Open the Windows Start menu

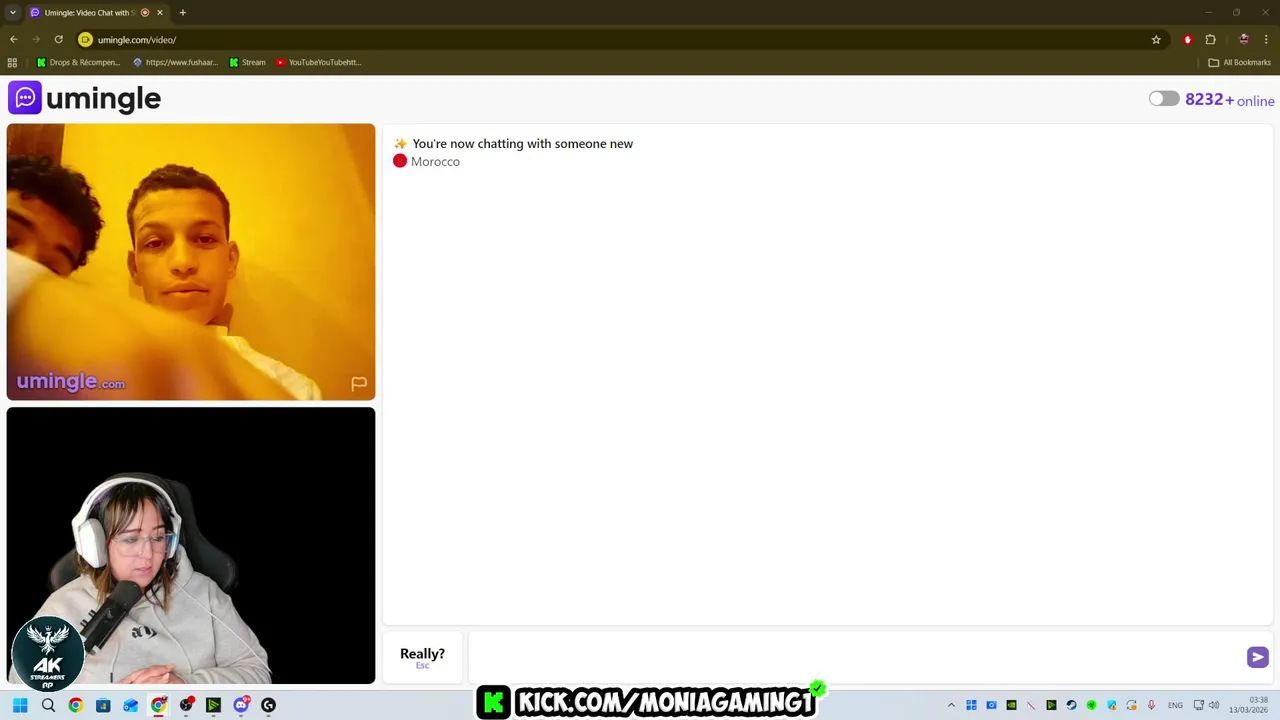pos(20,705)
